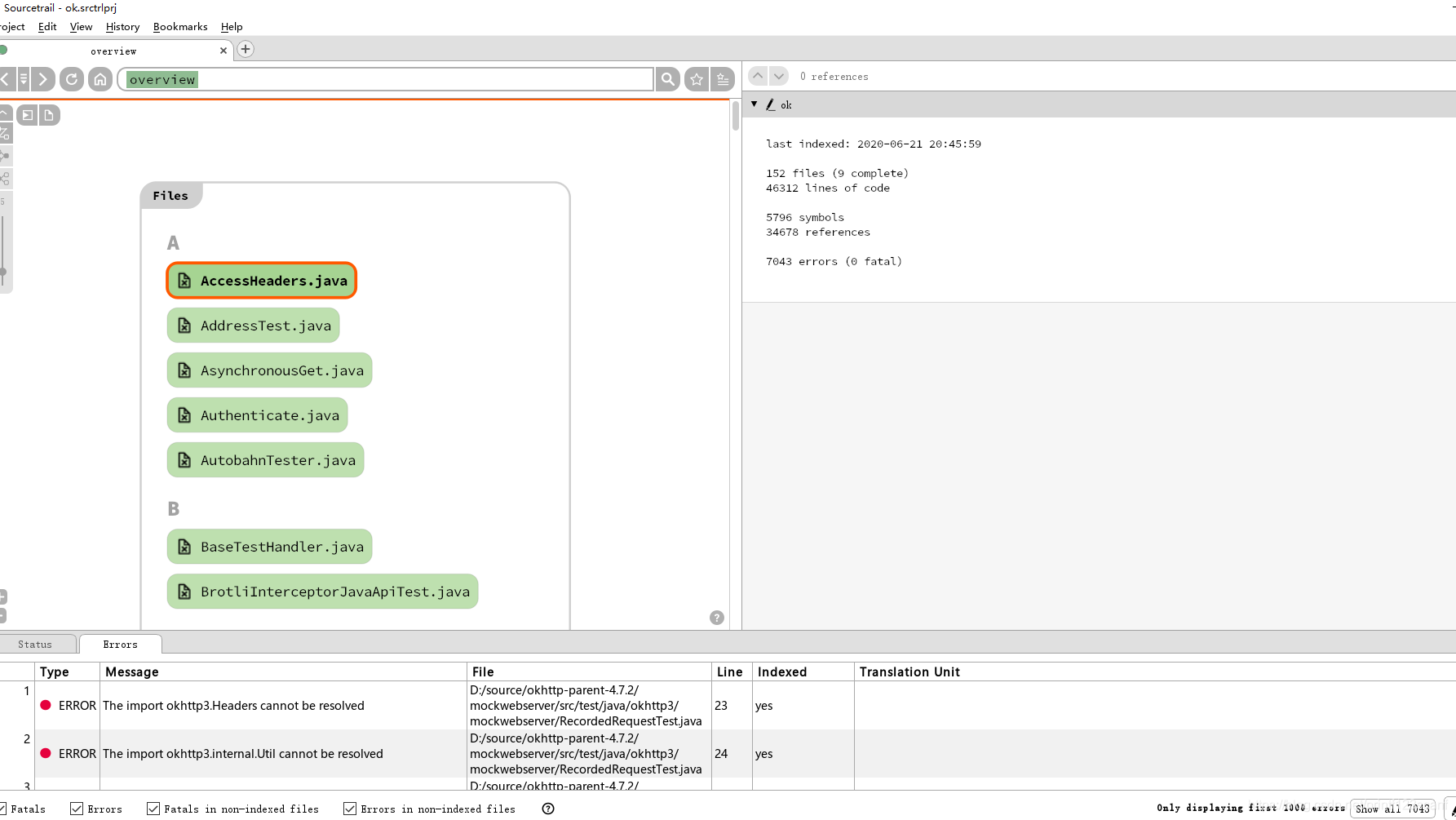Collapse the ok project section triangle
The height and width of the screenshot is (820, 1456).
pyautogui.click(x=755, y=104)
